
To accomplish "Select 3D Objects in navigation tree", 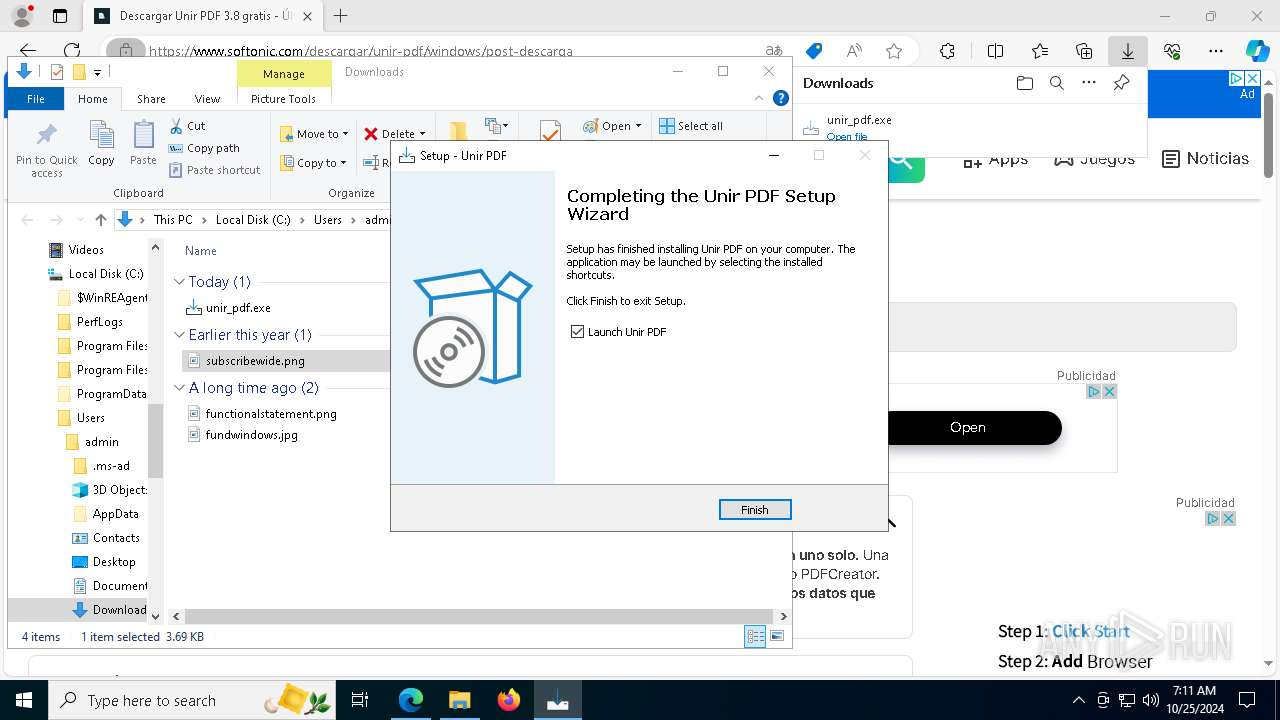I will click(119, 490).
